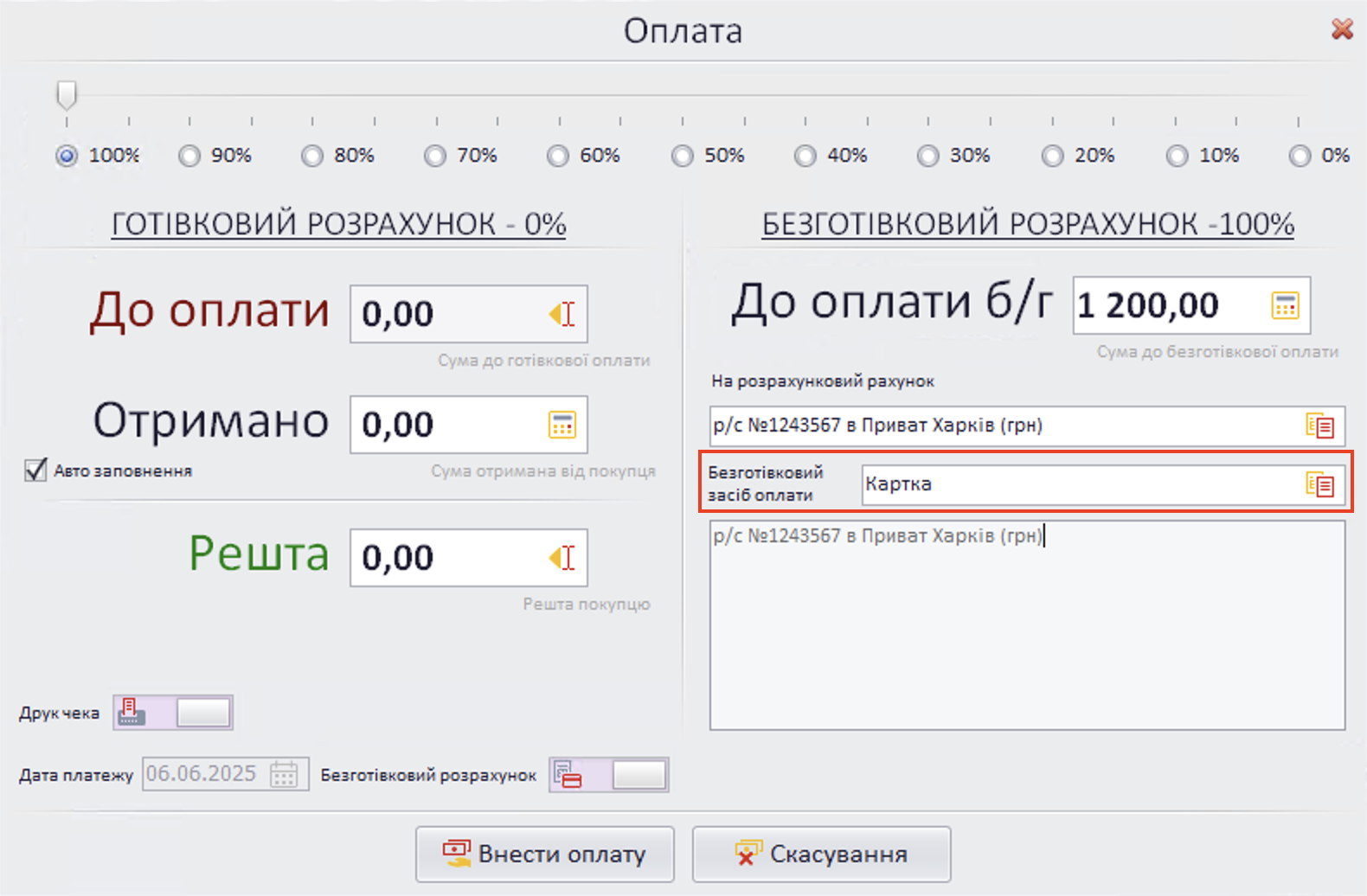Click the large comment text area
Screen dimensions: 1367x896
click(x=1028, y=625)
